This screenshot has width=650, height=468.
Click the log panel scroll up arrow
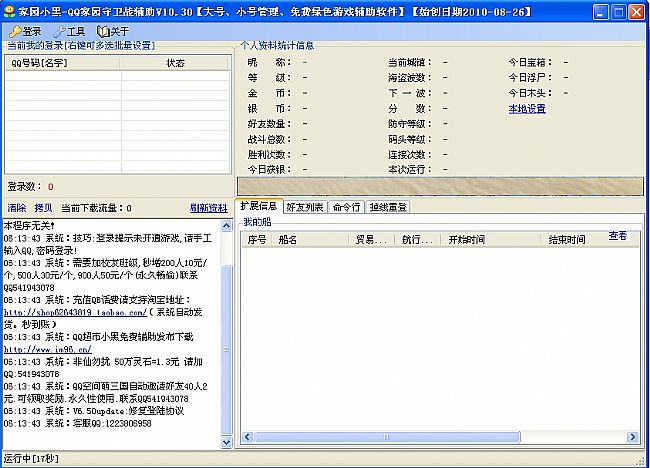(226, 226)
